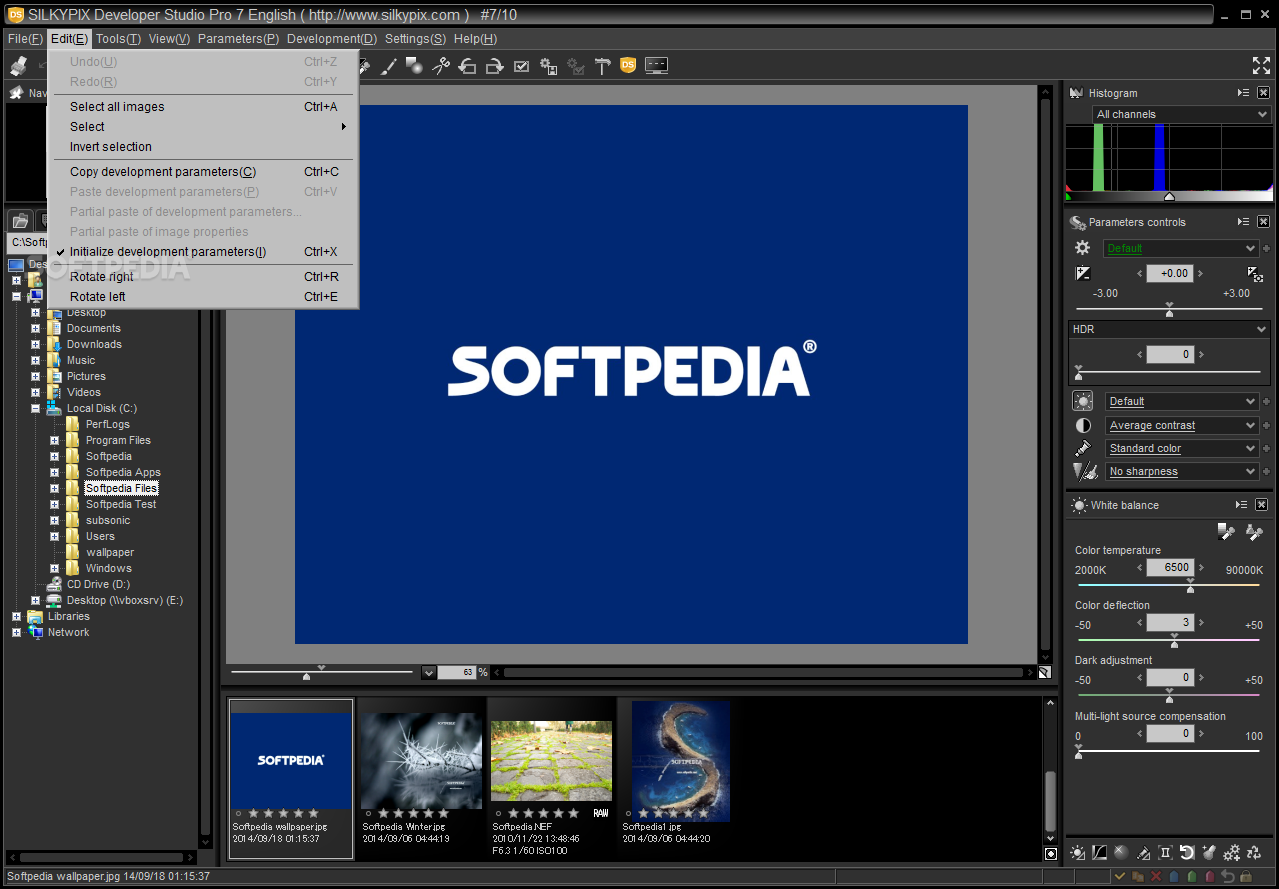Open the lens aberration icon at bottom

1165,853
